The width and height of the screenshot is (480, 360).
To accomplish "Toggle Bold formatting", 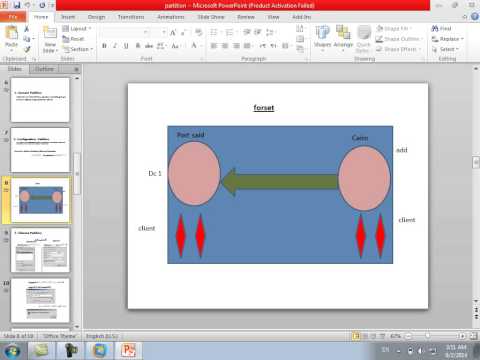I will pos(104,46).
